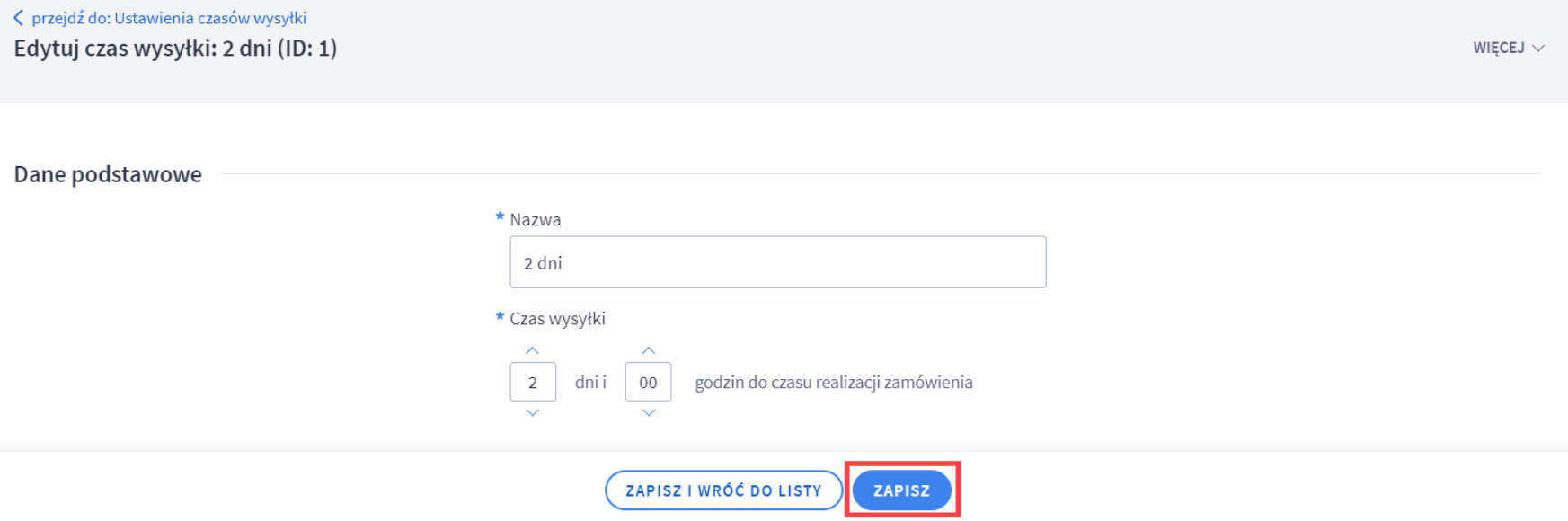Viewport: 1568px width, 521px height.
Task: Click the ZAPISZ button's rounded blue pill
Action: (x=901, y=490)
